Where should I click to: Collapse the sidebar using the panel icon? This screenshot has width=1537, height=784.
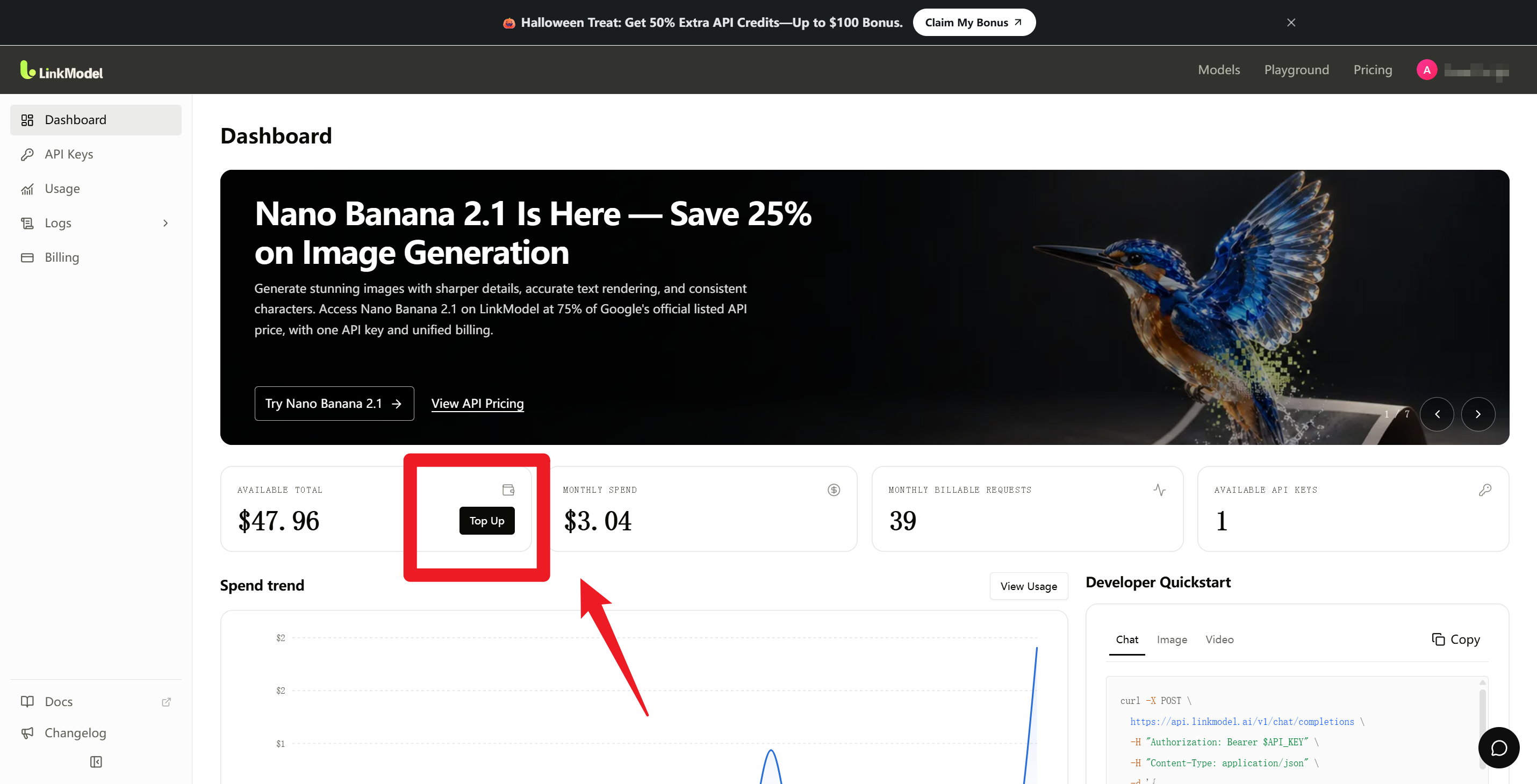click(x=96, y=761)
